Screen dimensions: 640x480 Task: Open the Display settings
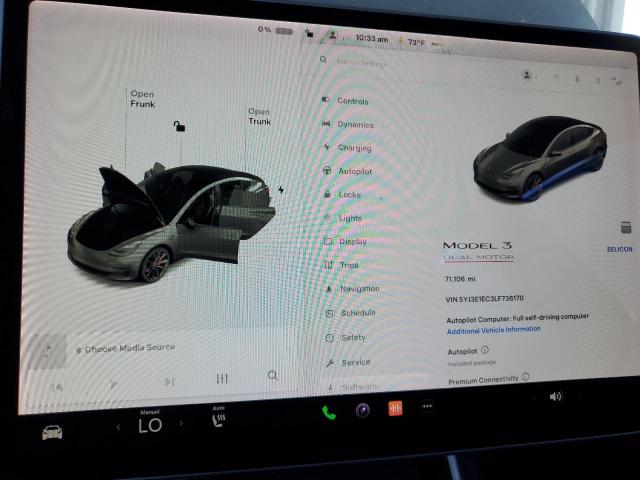click(346, 241)
